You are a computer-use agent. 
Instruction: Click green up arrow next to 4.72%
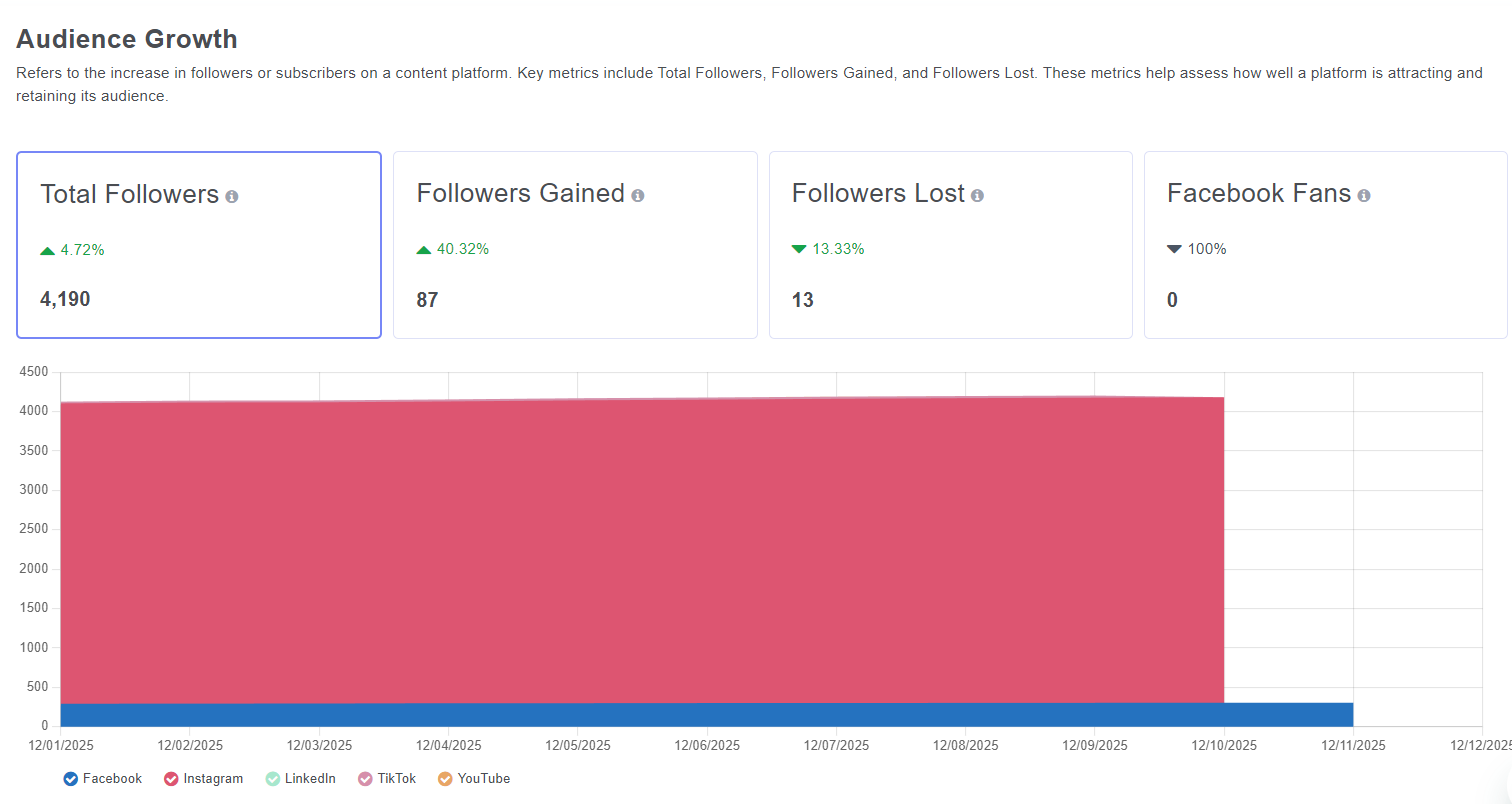click(x=48, y=250)
